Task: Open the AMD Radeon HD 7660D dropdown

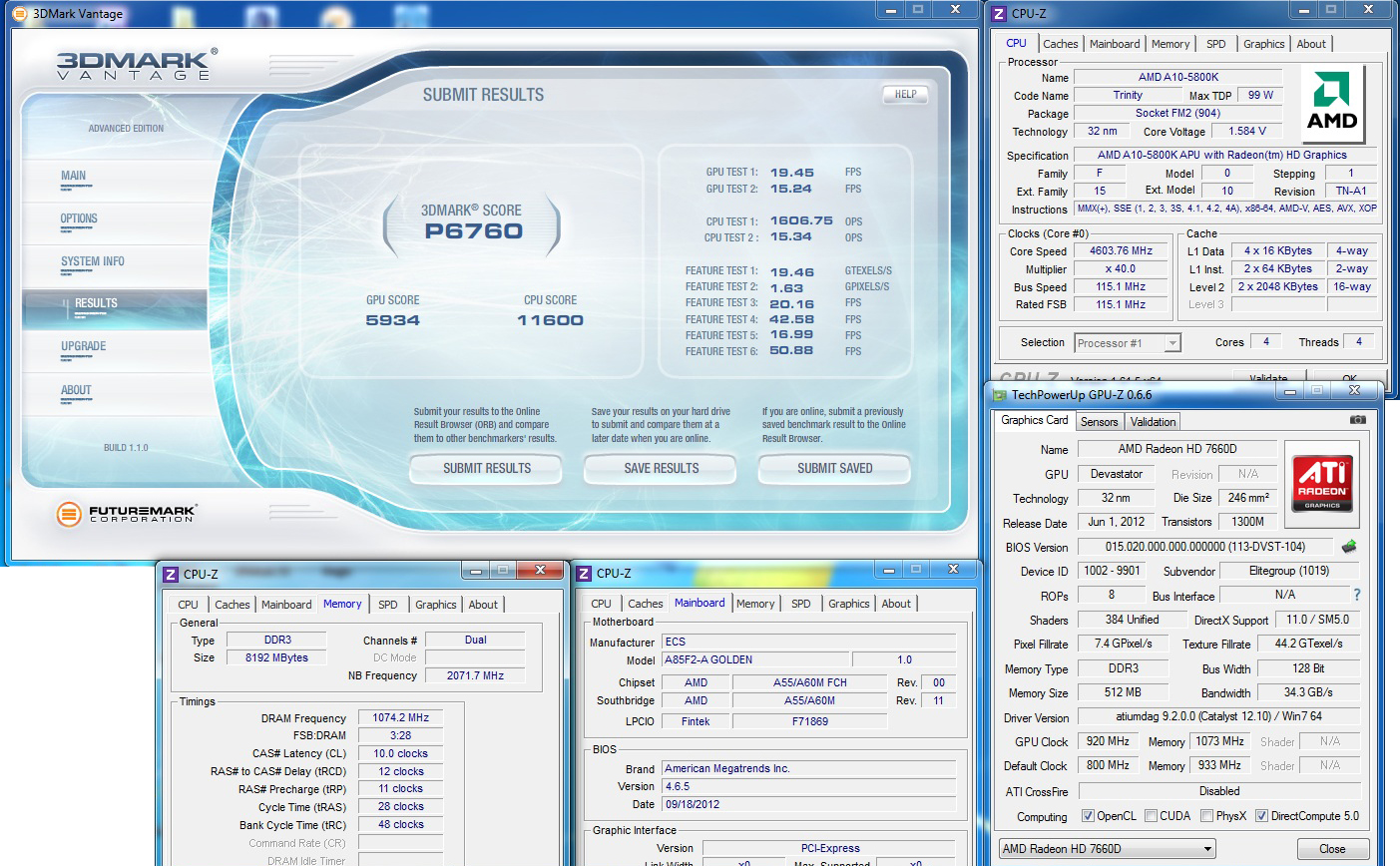Action: [x=1108, y=849]
